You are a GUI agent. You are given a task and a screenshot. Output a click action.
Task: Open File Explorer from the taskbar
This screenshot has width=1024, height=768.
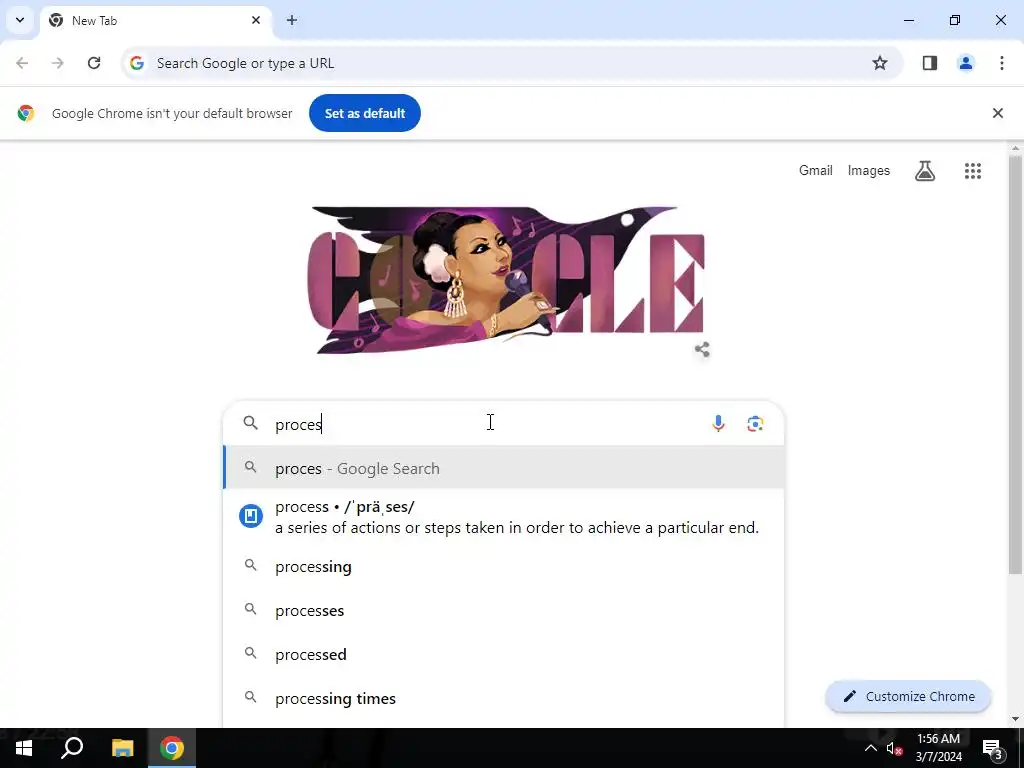122,748
